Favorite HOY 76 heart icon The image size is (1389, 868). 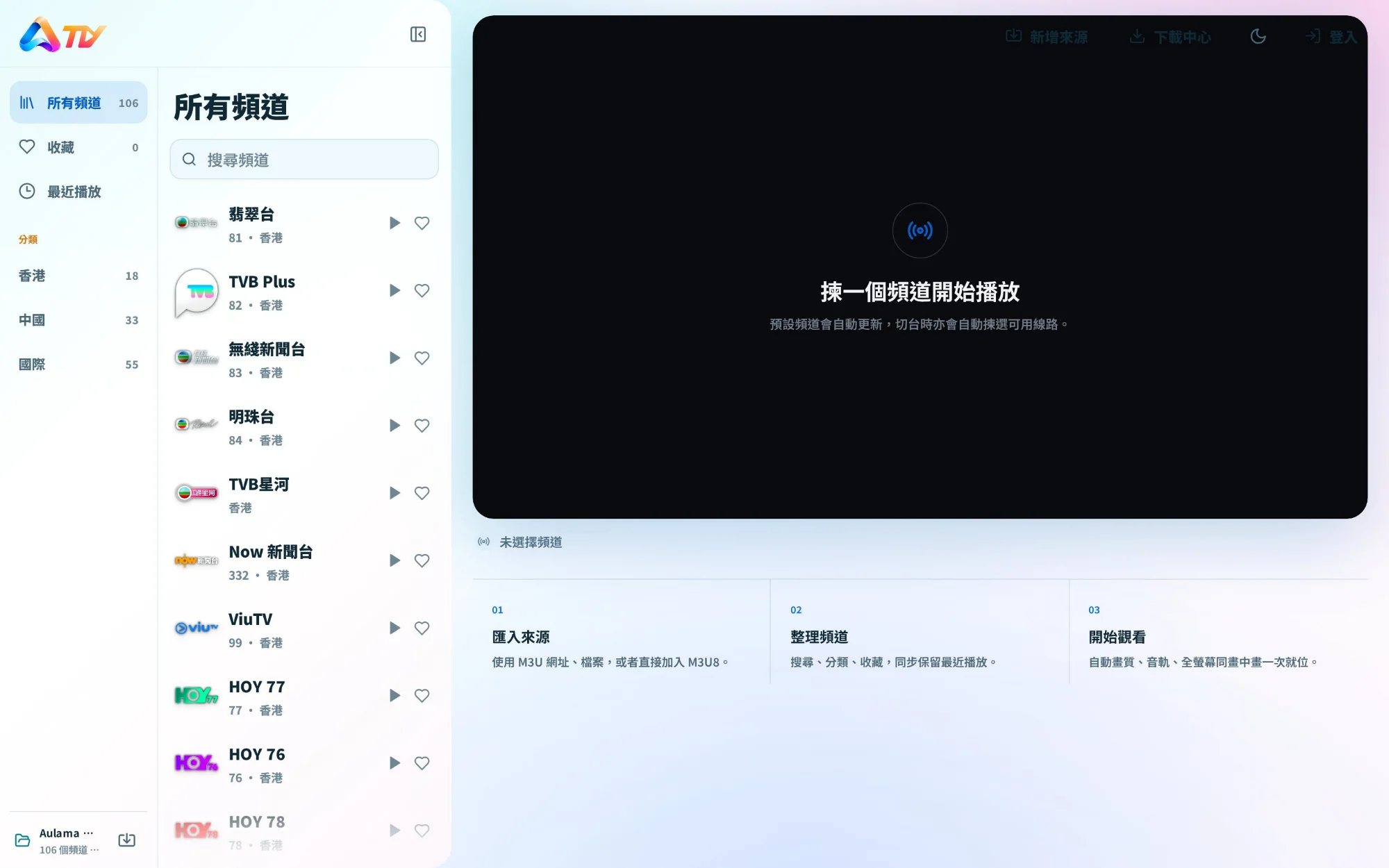tap(422, 763)
